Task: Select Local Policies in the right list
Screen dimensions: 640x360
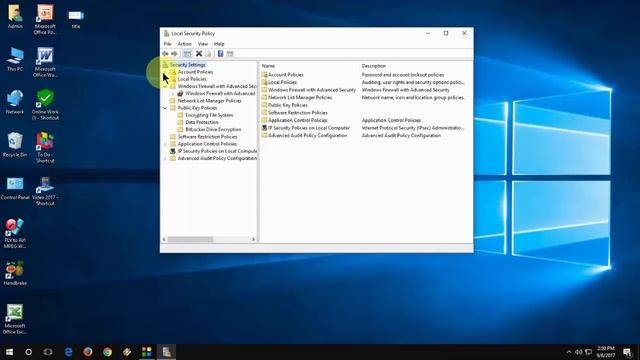Action: [282, 82]
